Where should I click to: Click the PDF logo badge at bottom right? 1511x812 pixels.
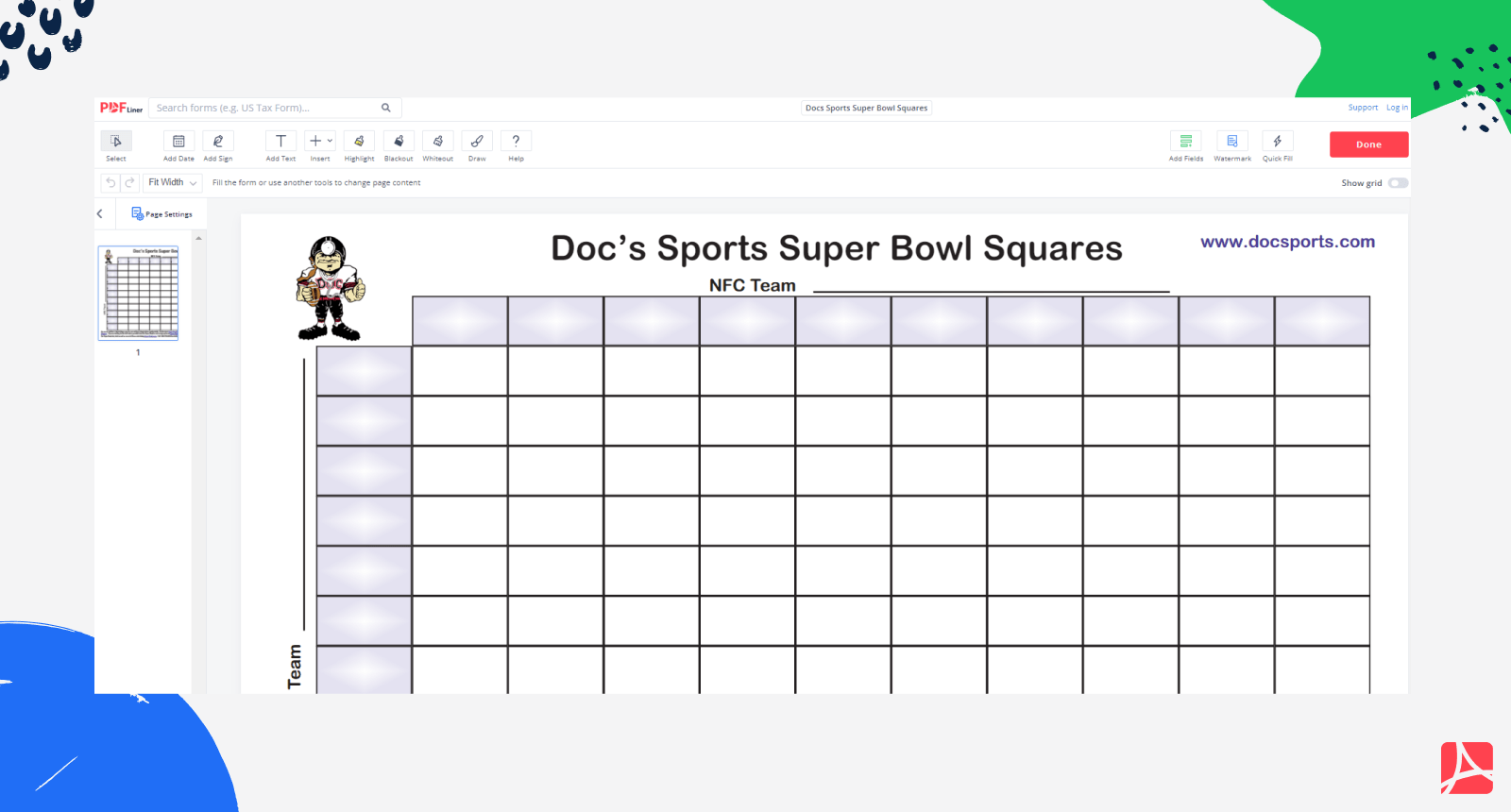(x=1467, y=768)
